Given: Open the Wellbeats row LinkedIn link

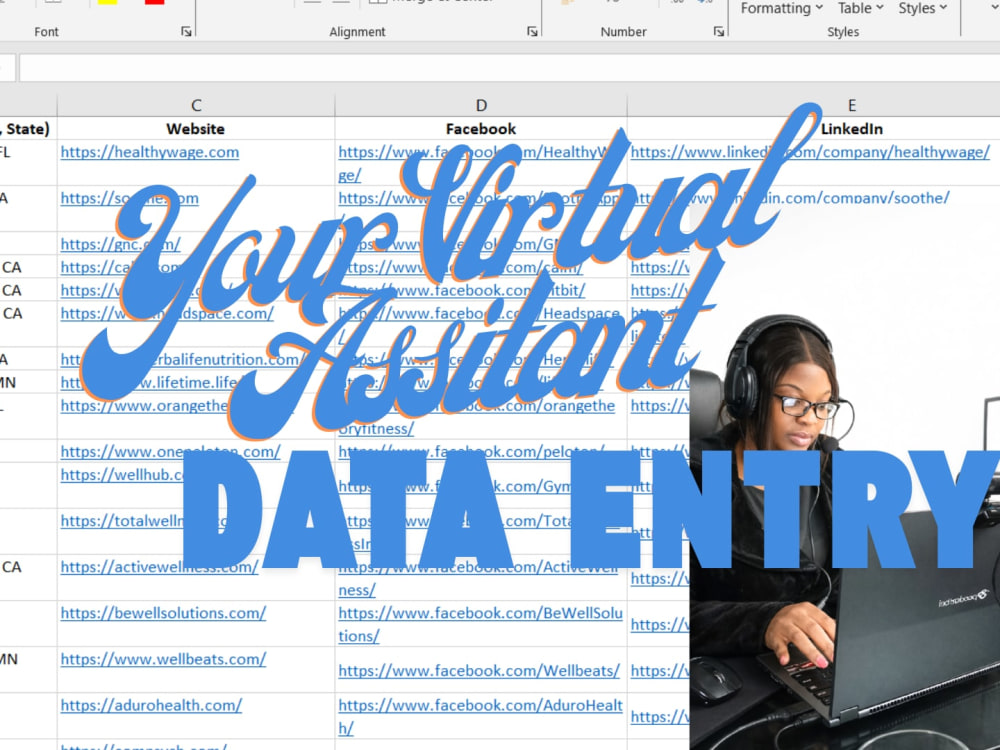Looking at the screenshot, I should [660, 670].
